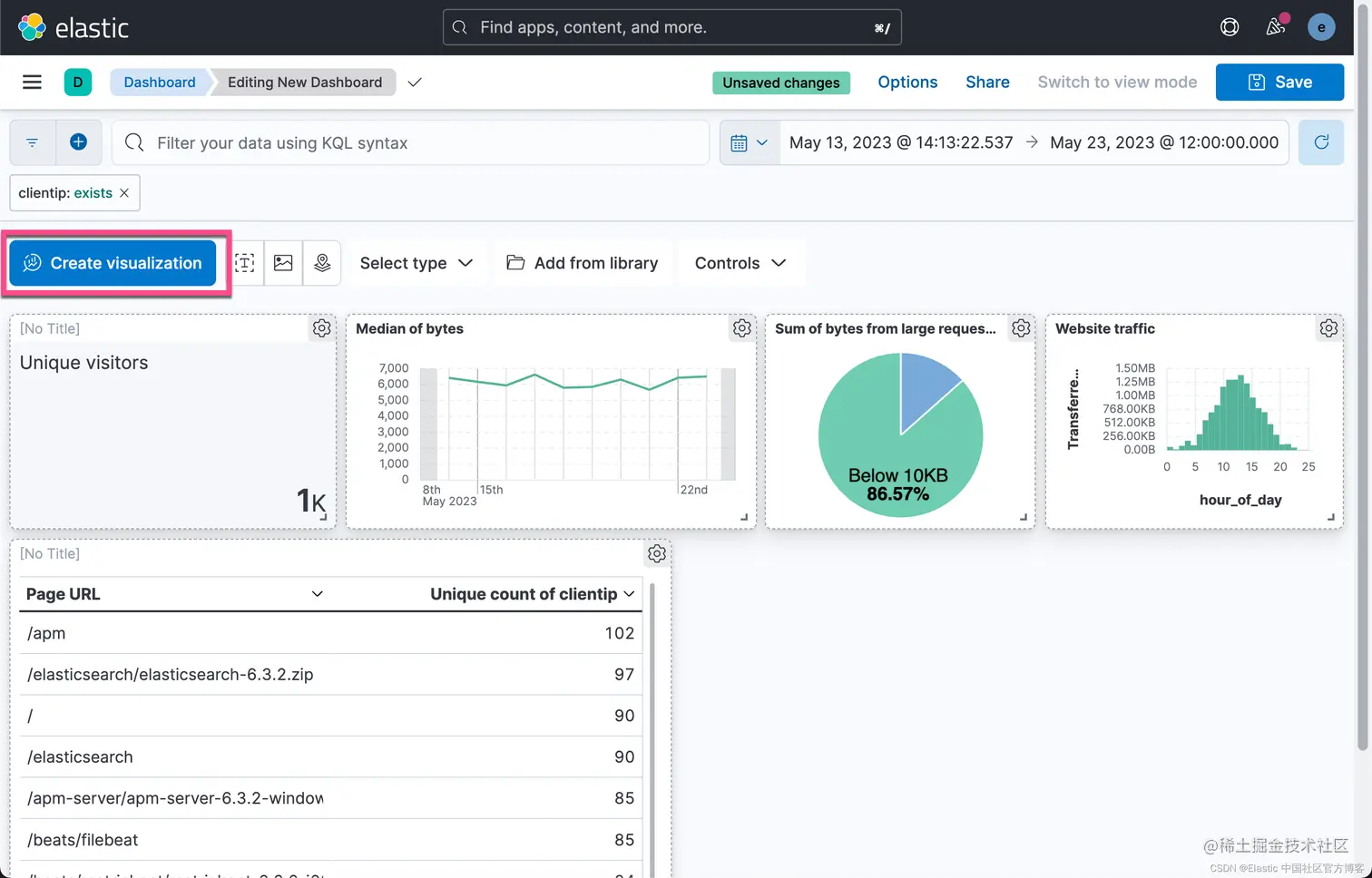
Task: Grab resize handle of Median of bytes panel
Action: 744,517
